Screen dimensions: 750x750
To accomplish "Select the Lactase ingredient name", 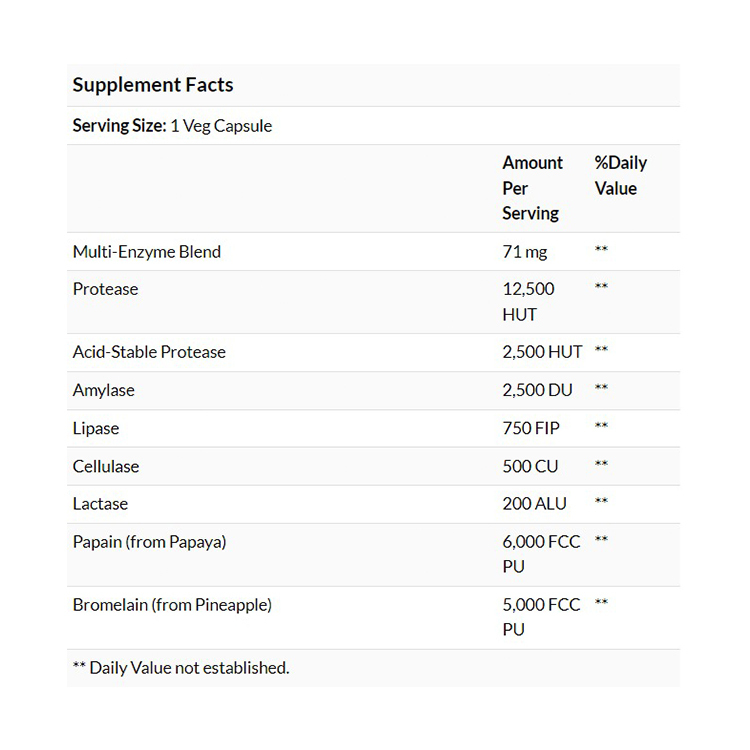I will click(101, 504).
